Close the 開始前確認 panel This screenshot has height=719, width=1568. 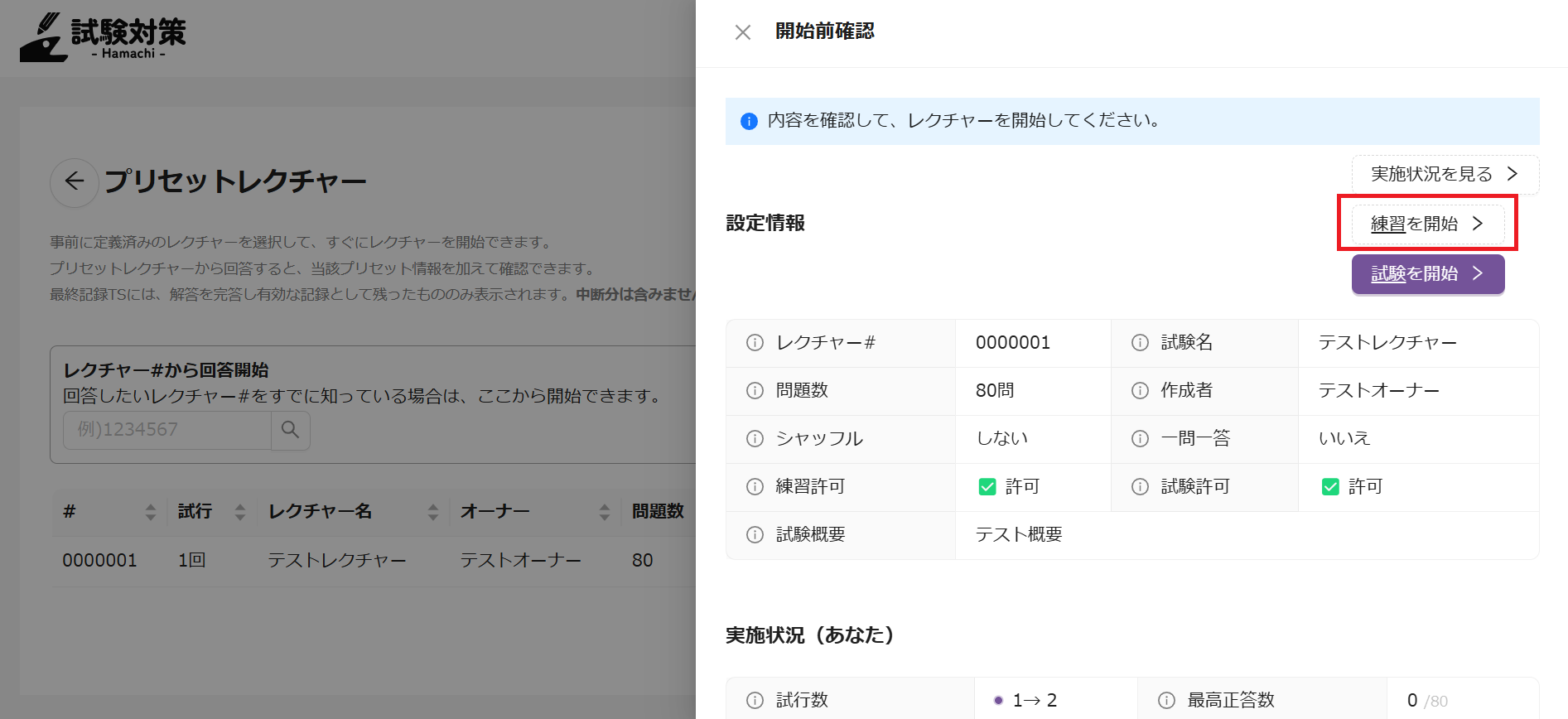point(743,32)
